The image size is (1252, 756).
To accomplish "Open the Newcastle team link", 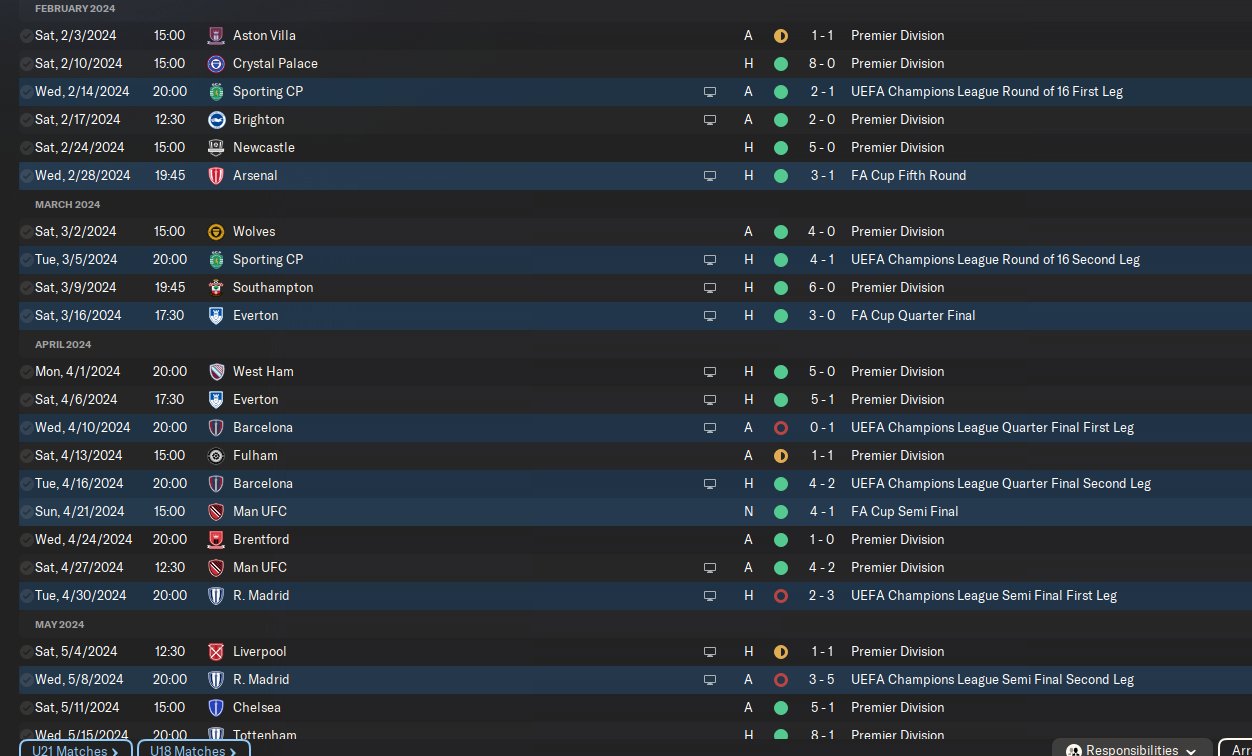I will click(263, 147).
